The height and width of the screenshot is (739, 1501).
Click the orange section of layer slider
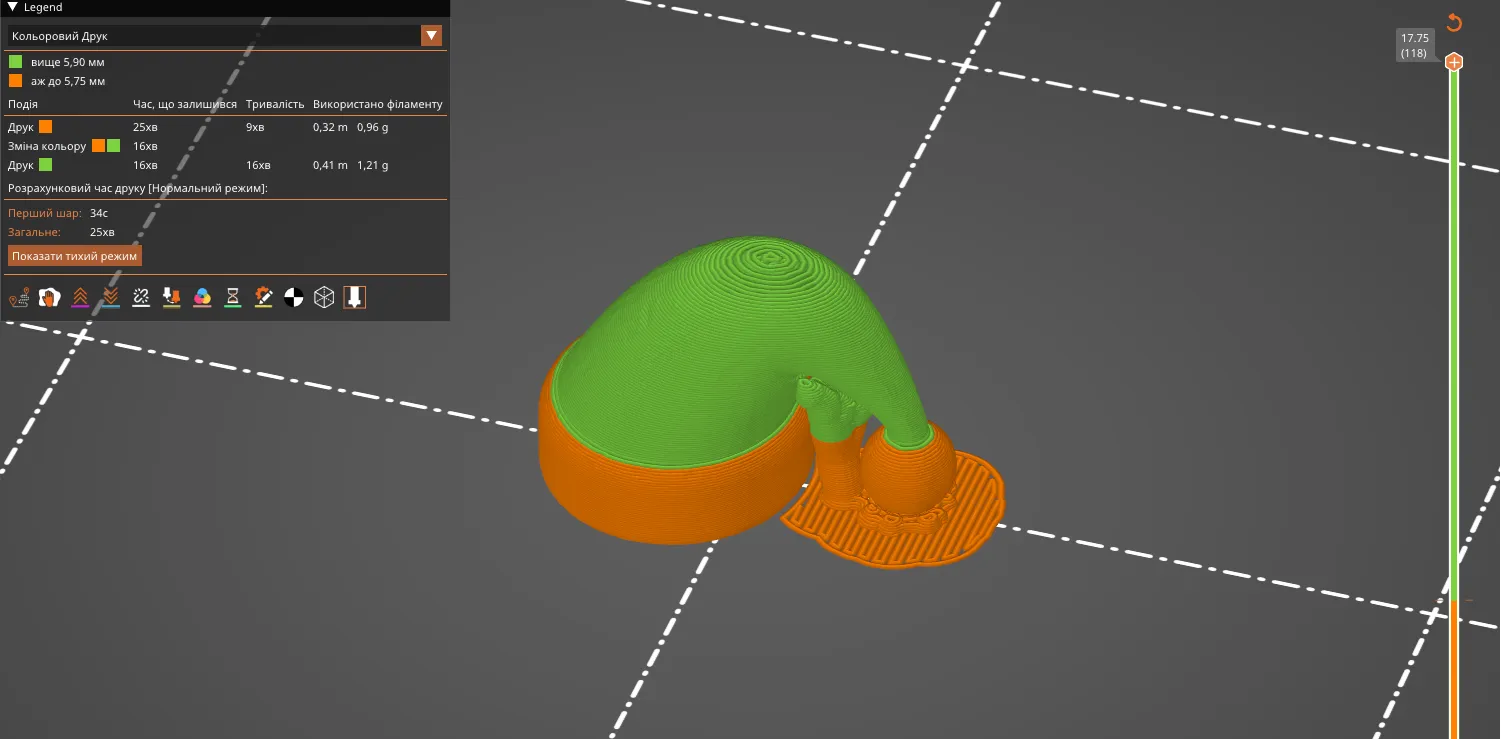pyautogui.click(x=1454, y=668)
